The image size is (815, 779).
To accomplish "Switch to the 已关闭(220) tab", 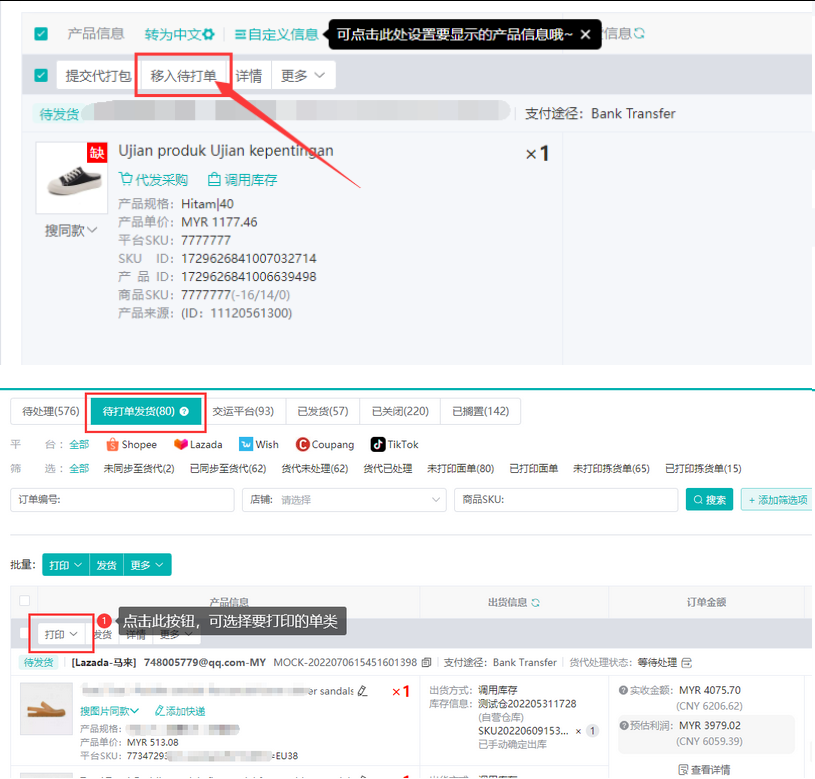I will point(399,411).
